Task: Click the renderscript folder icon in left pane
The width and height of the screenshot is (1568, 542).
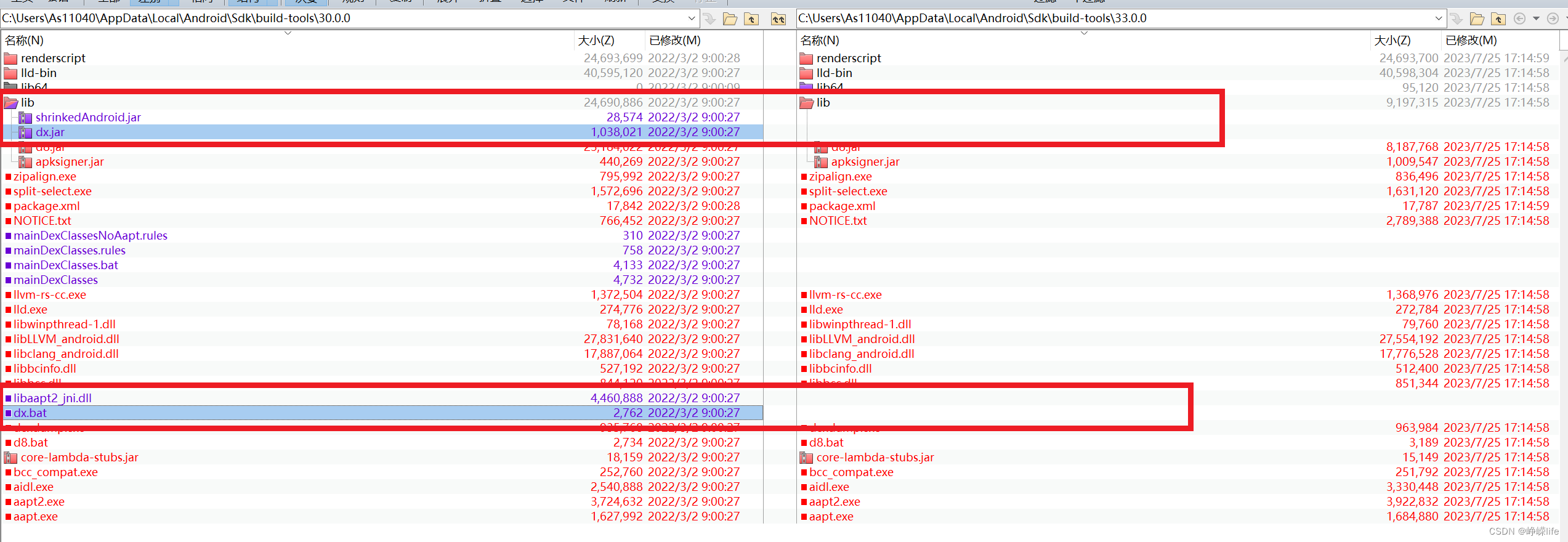Action: click(x=10, y=59)
